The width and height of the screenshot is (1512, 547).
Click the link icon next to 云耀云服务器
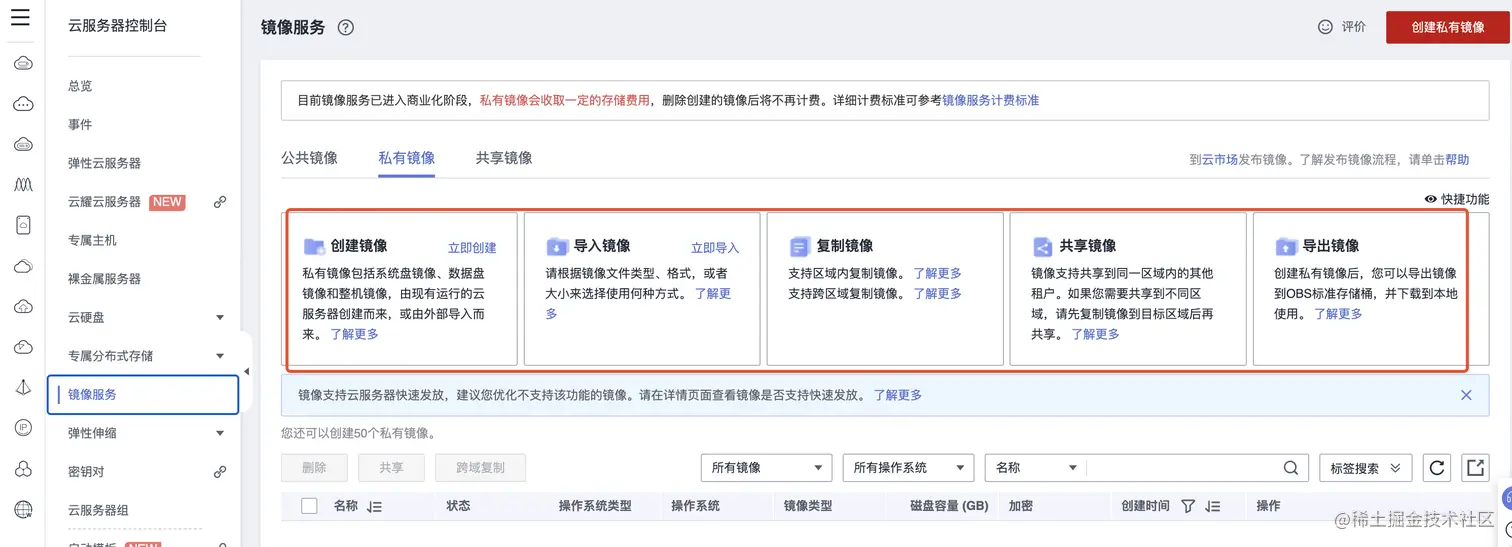[220, 202]
